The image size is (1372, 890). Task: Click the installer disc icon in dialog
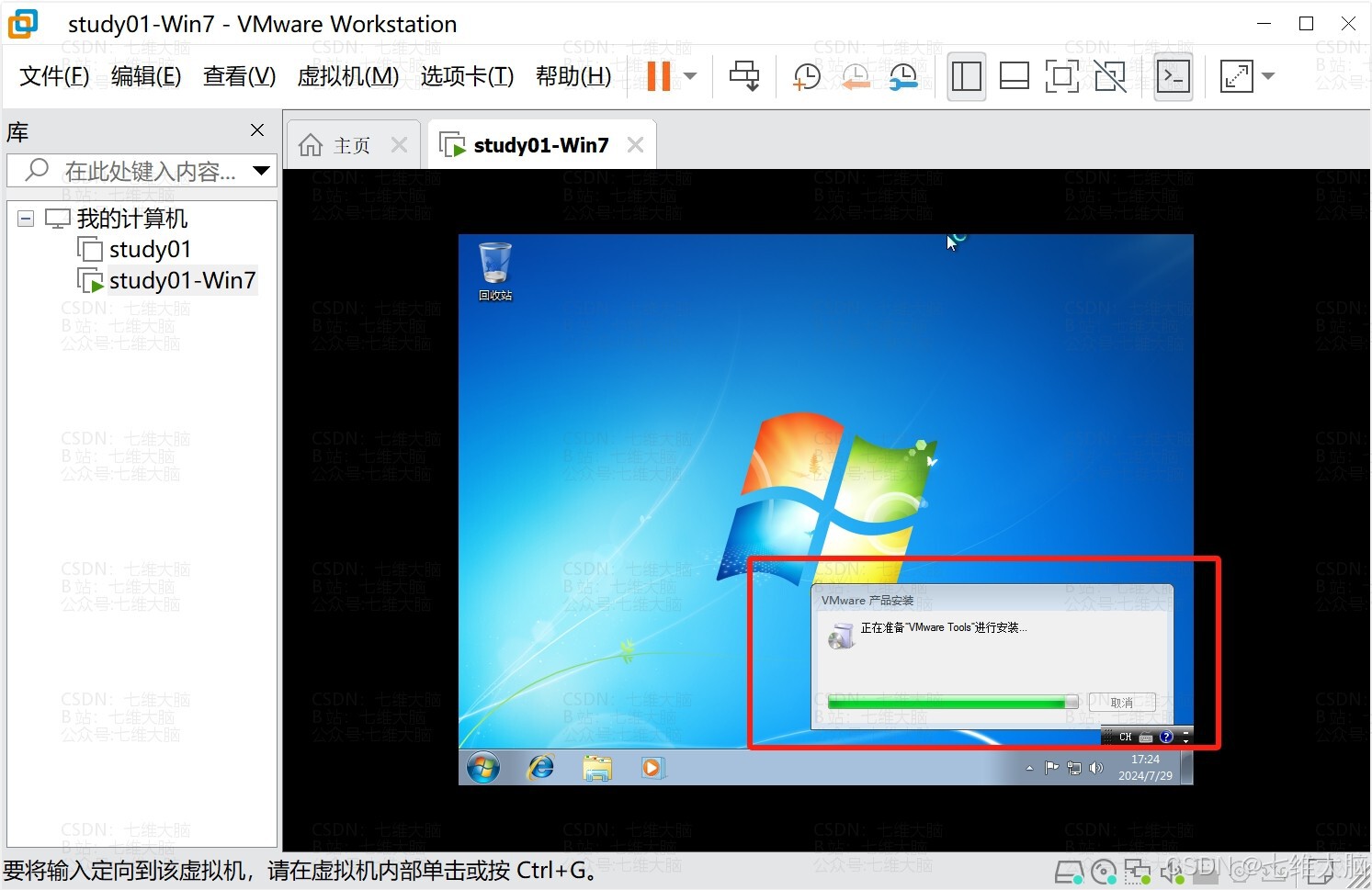[841, 635]
